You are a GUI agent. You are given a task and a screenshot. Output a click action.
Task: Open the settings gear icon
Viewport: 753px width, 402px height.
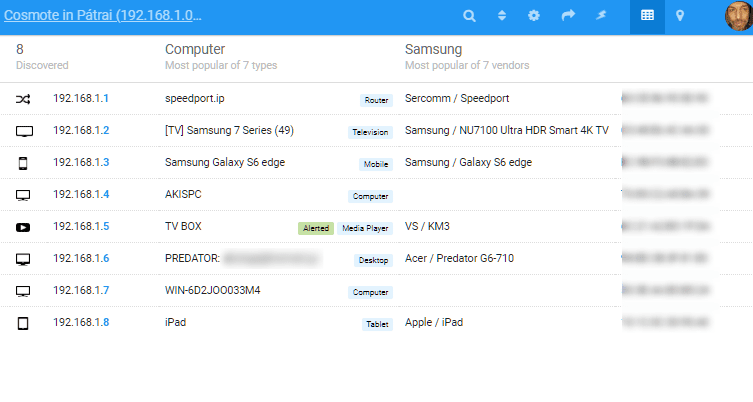(x=534, y=16)
